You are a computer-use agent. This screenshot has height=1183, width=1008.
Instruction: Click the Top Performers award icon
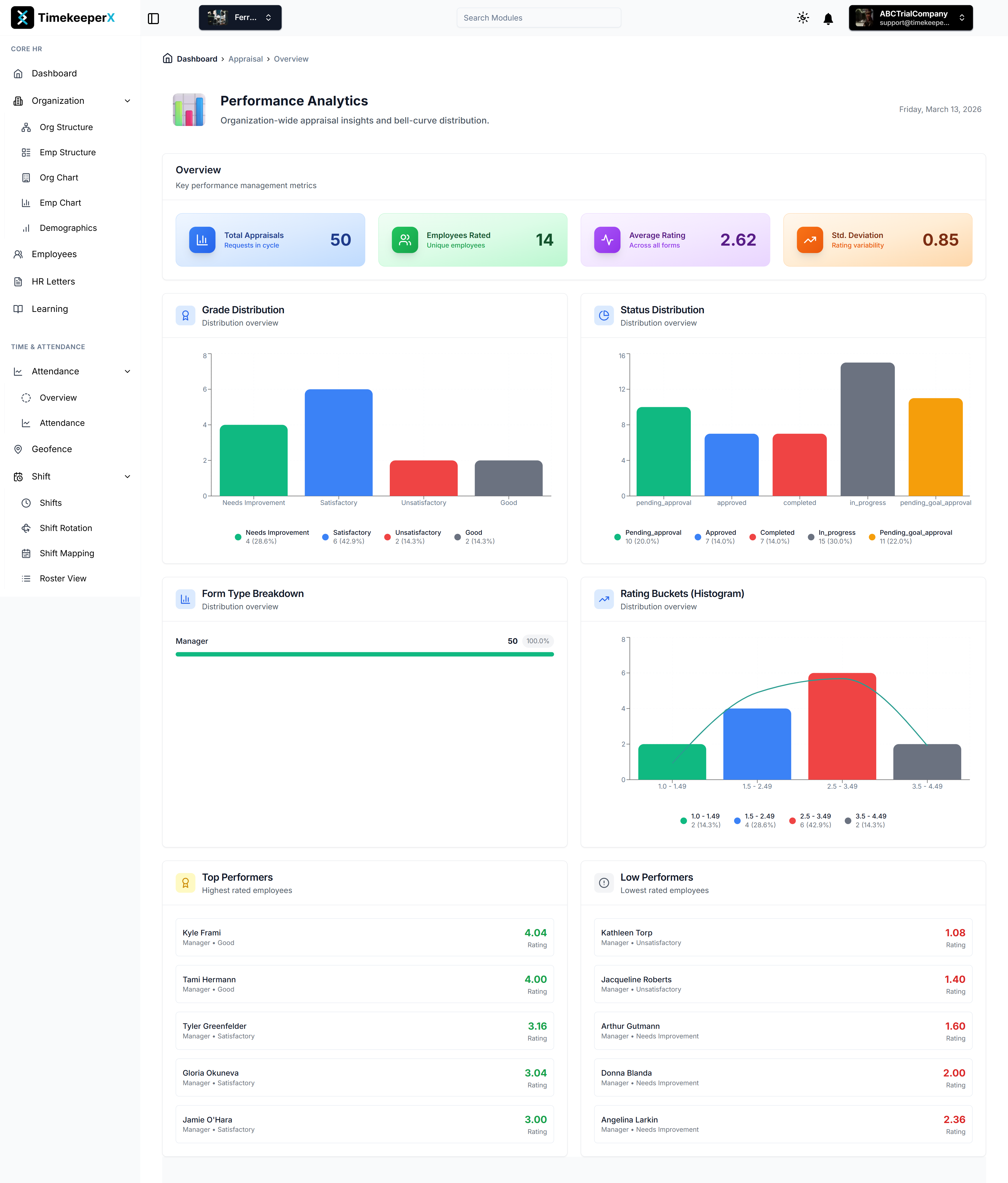[185, 883]
